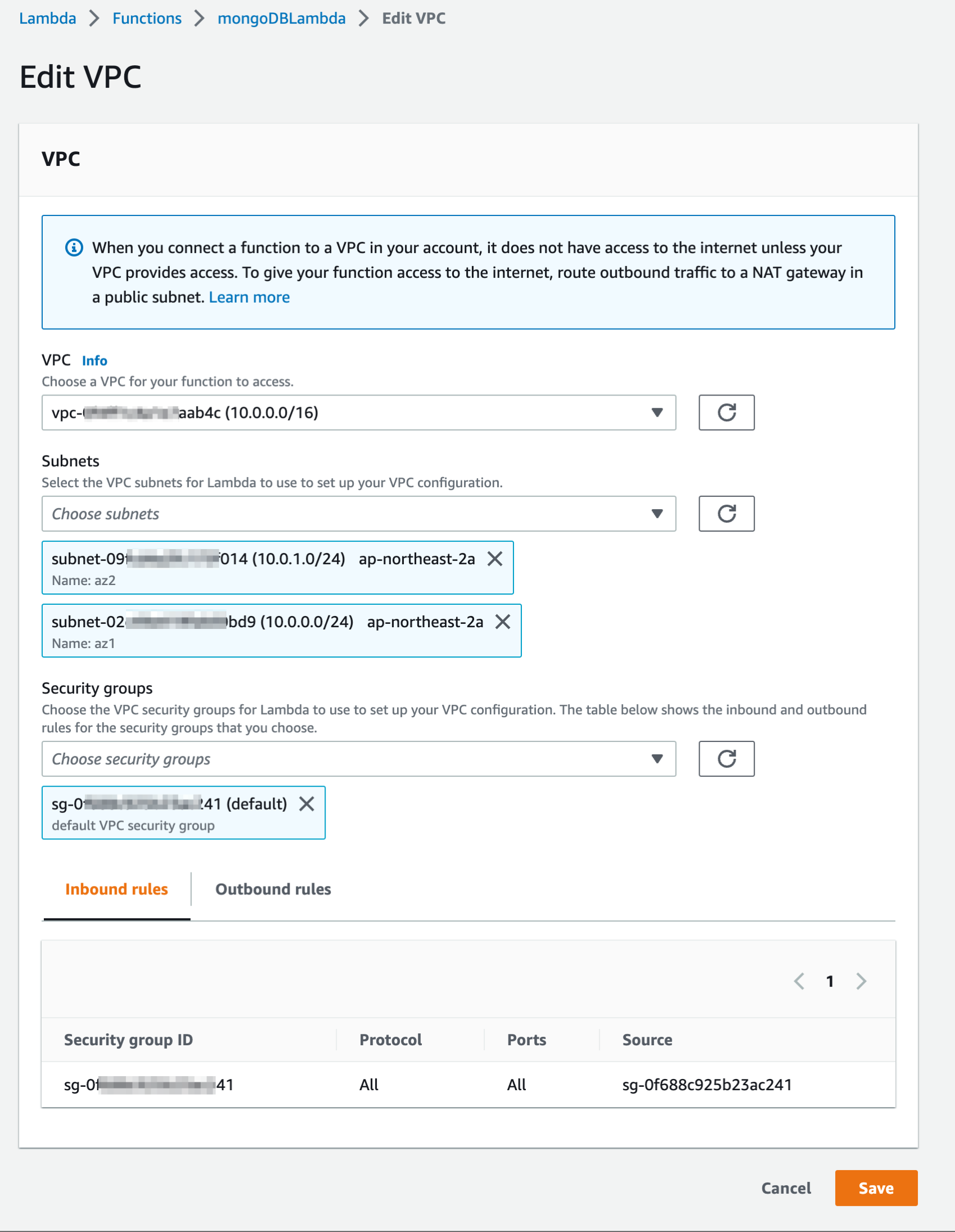Click the Info link next to VPC
Screen dimensions: 955x1232
[x=93, y=360]
